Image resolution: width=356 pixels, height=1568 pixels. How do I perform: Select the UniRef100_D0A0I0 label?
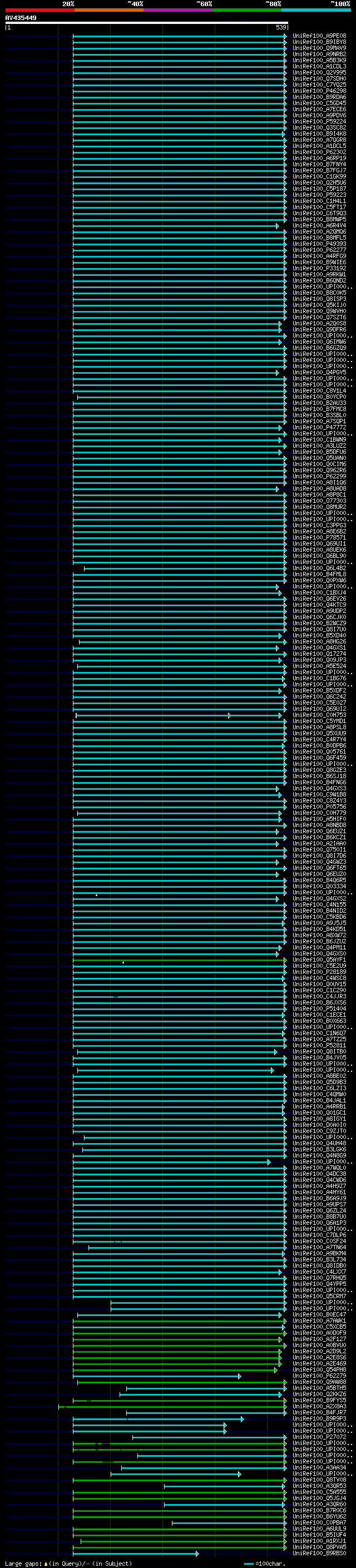[319, 1125]
